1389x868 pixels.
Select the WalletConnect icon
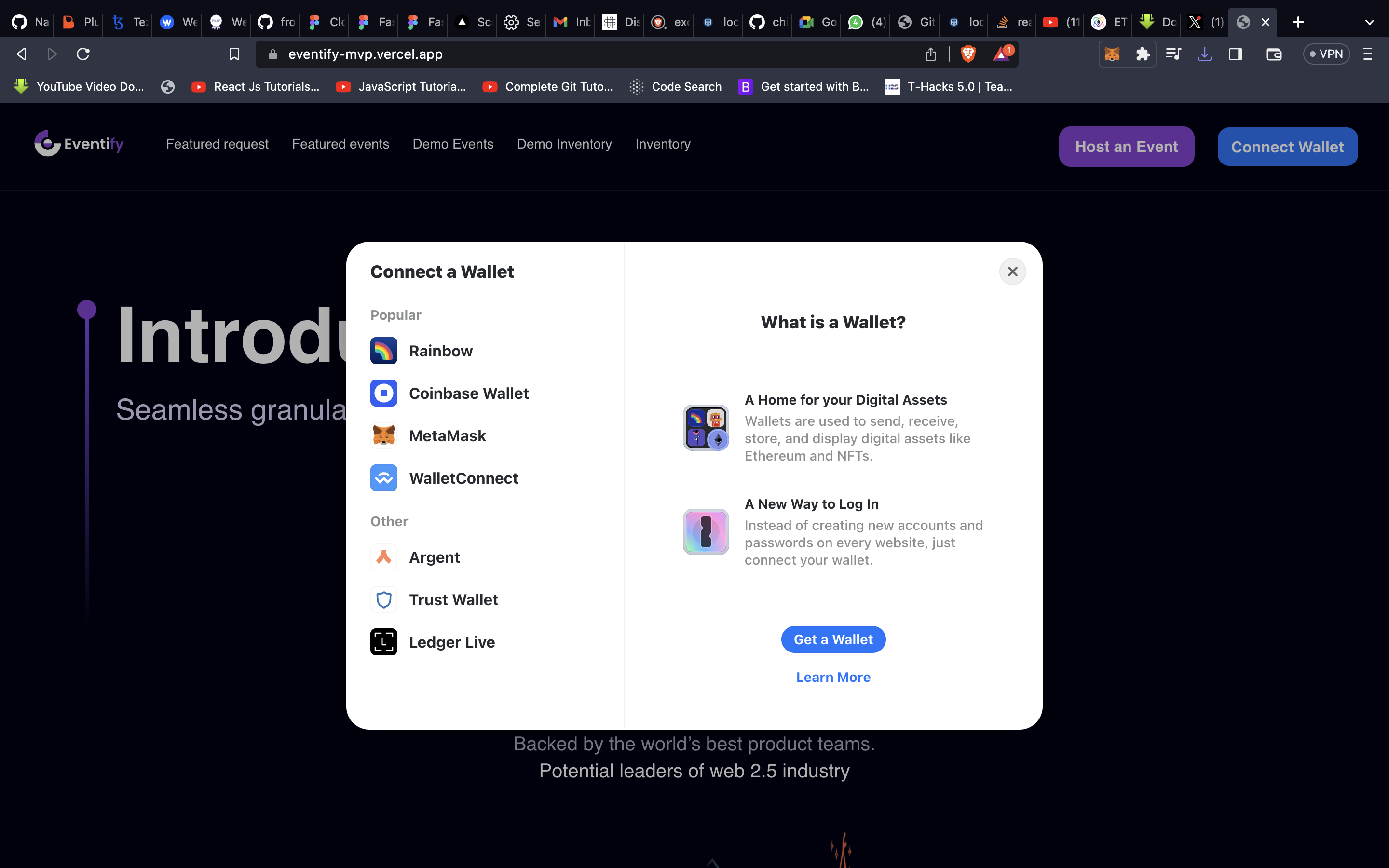click(383, 477)
